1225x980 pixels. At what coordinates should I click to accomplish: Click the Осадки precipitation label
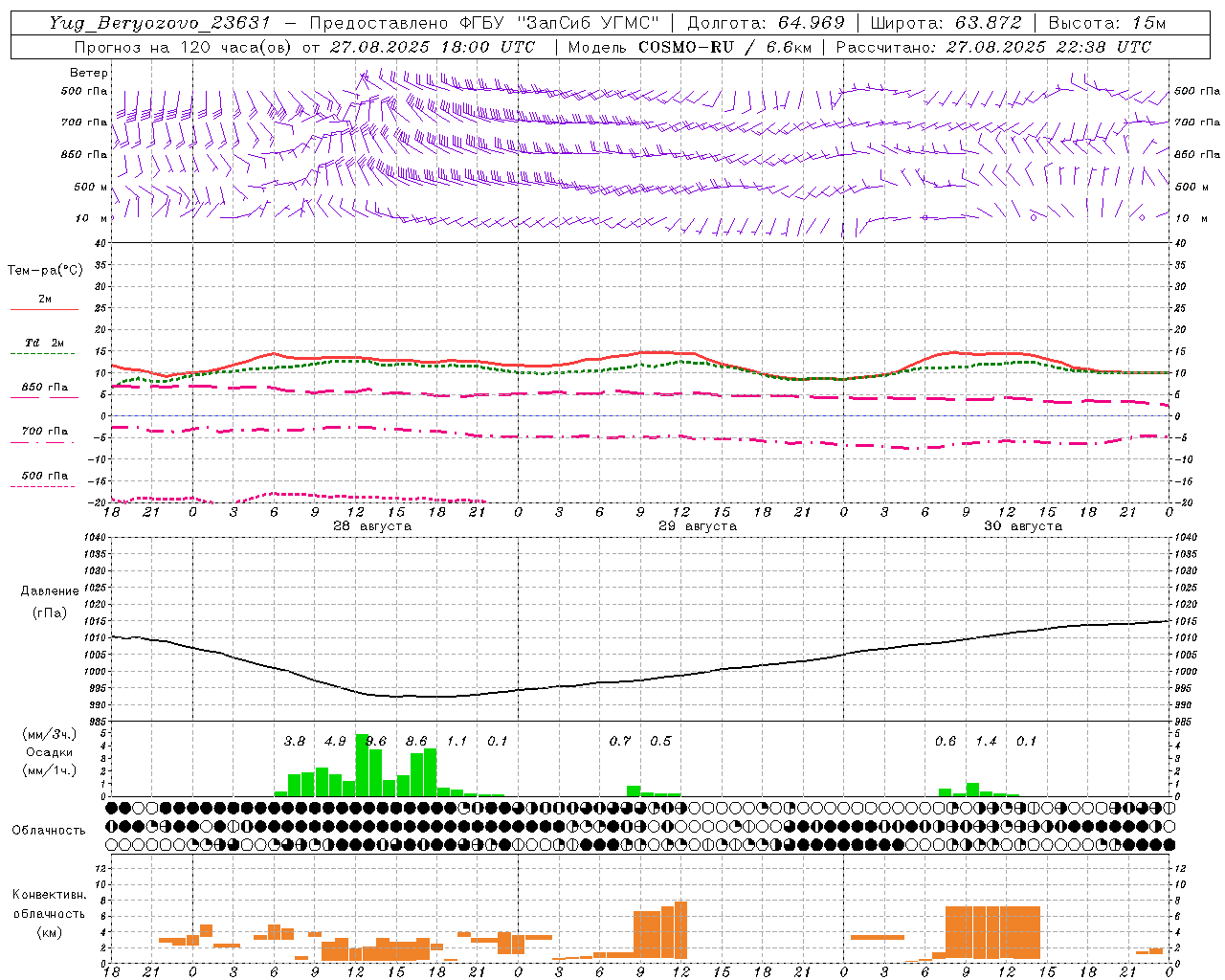pyautogui.click(x=49, y=752)
